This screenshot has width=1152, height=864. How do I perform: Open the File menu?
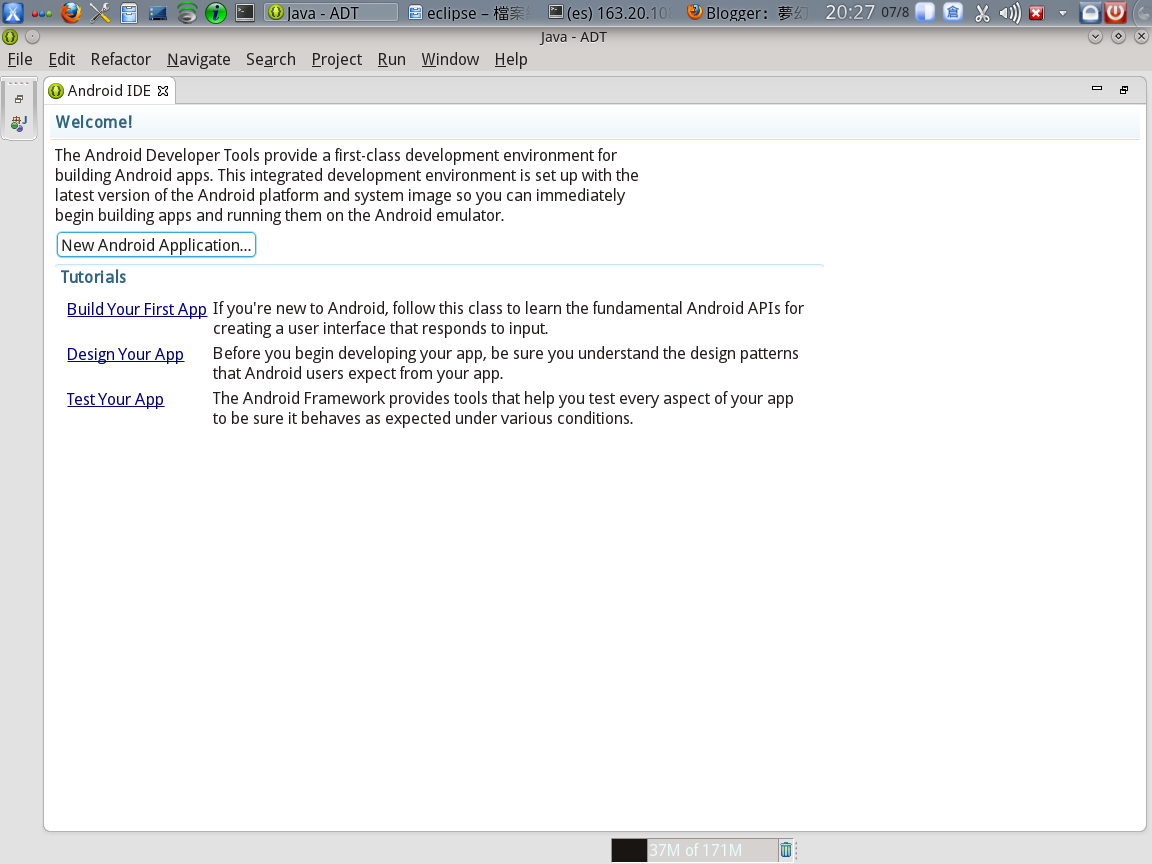click(20, 60)
